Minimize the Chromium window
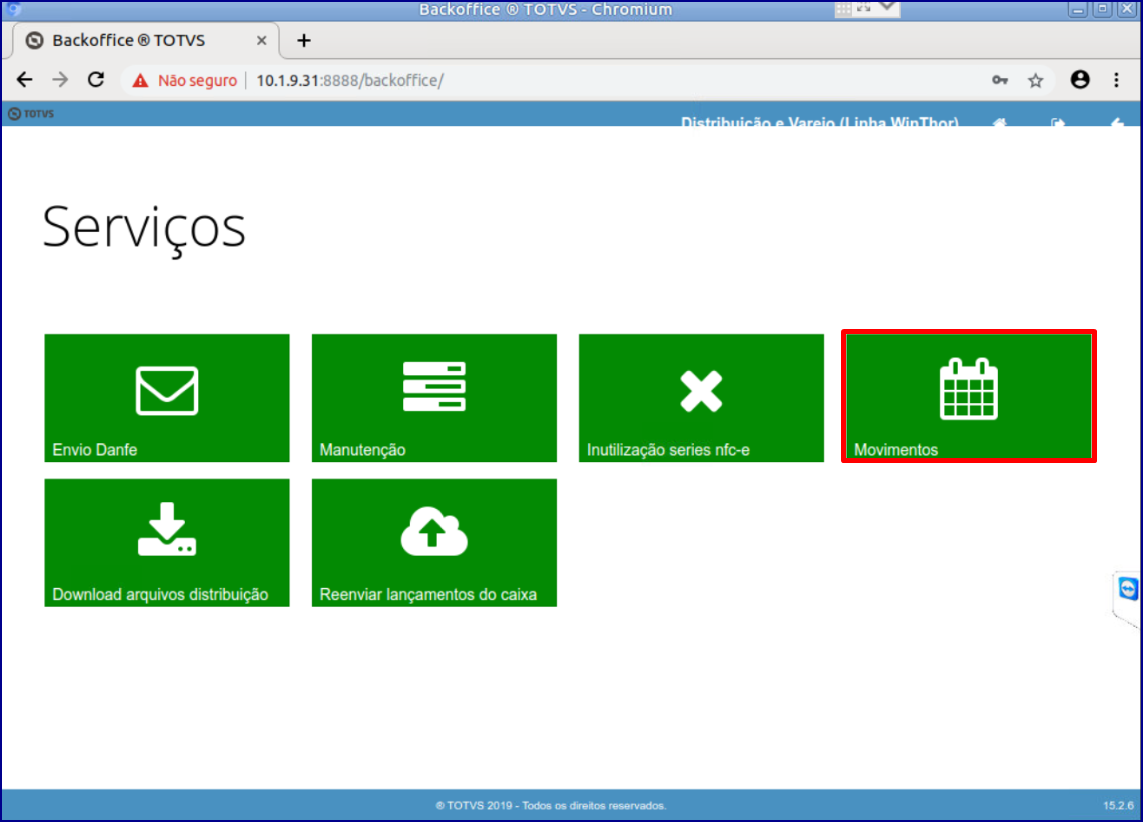This screenshot has height=822, width=1143. 1077,9
